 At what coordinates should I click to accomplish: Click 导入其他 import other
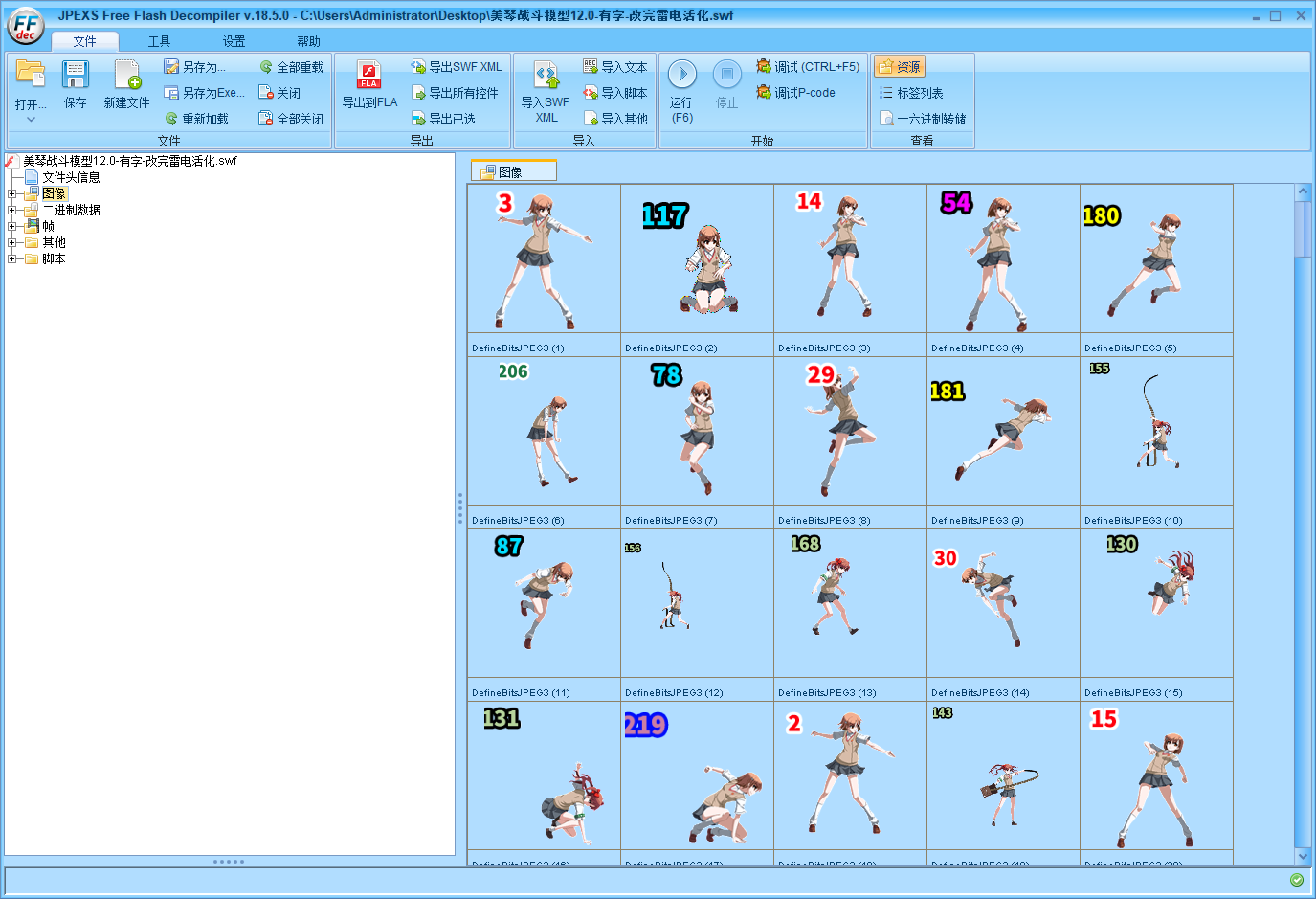coord(615,119)
